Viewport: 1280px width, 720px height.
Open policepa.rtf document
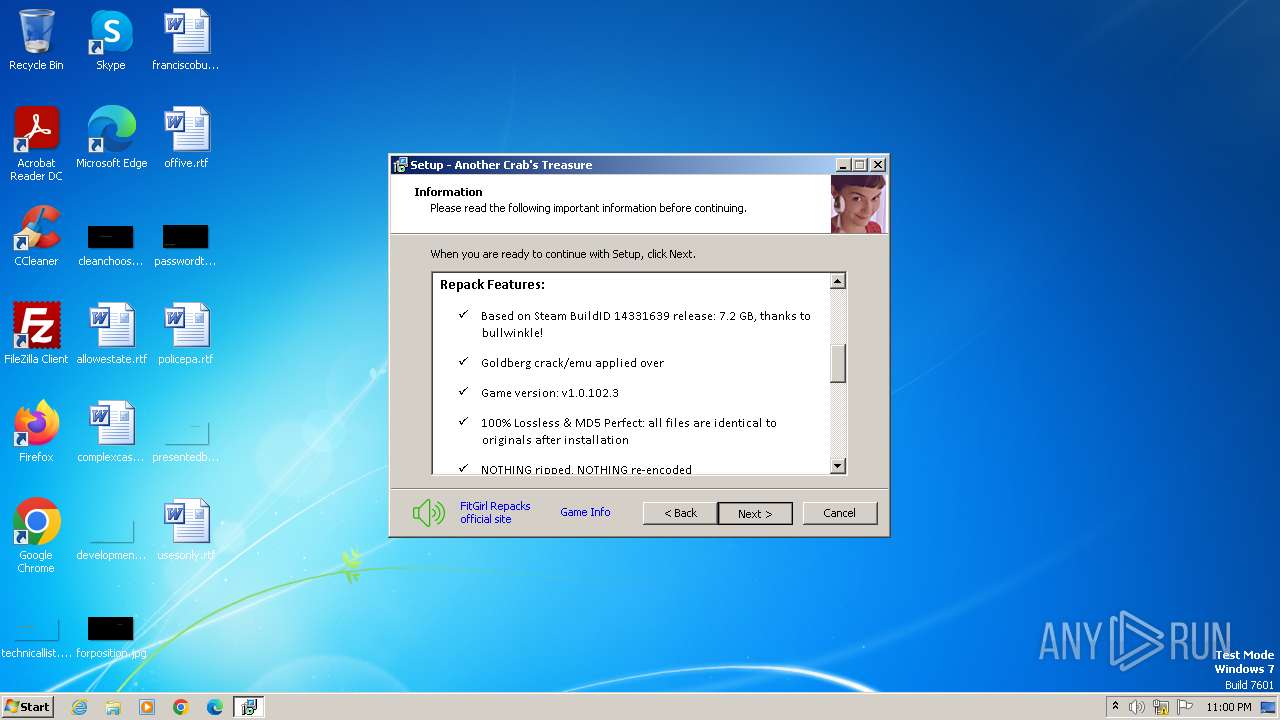pyautogui.click(x=186, y=333)
